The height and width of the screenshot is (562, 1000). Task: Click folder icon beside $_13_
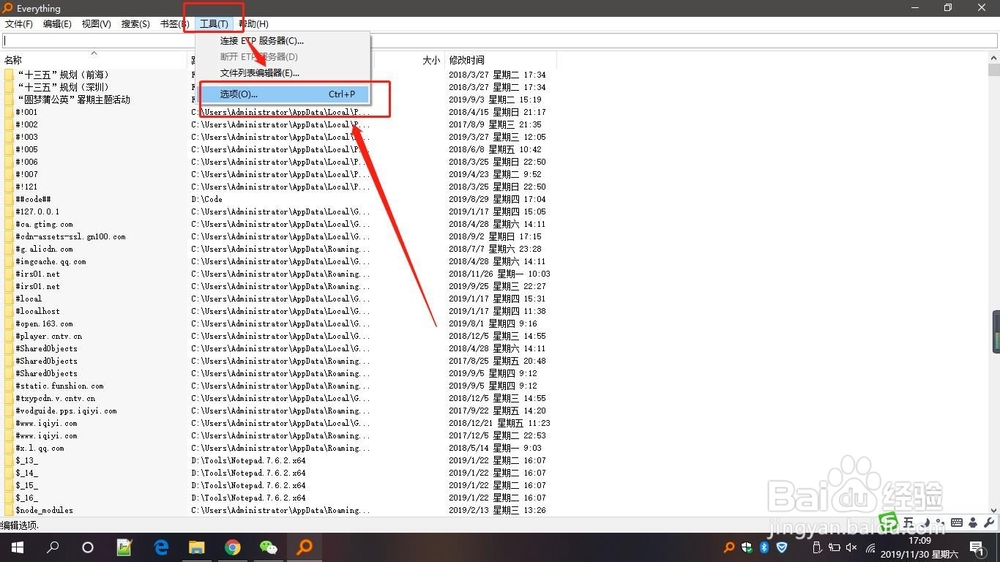click(8, 460)
